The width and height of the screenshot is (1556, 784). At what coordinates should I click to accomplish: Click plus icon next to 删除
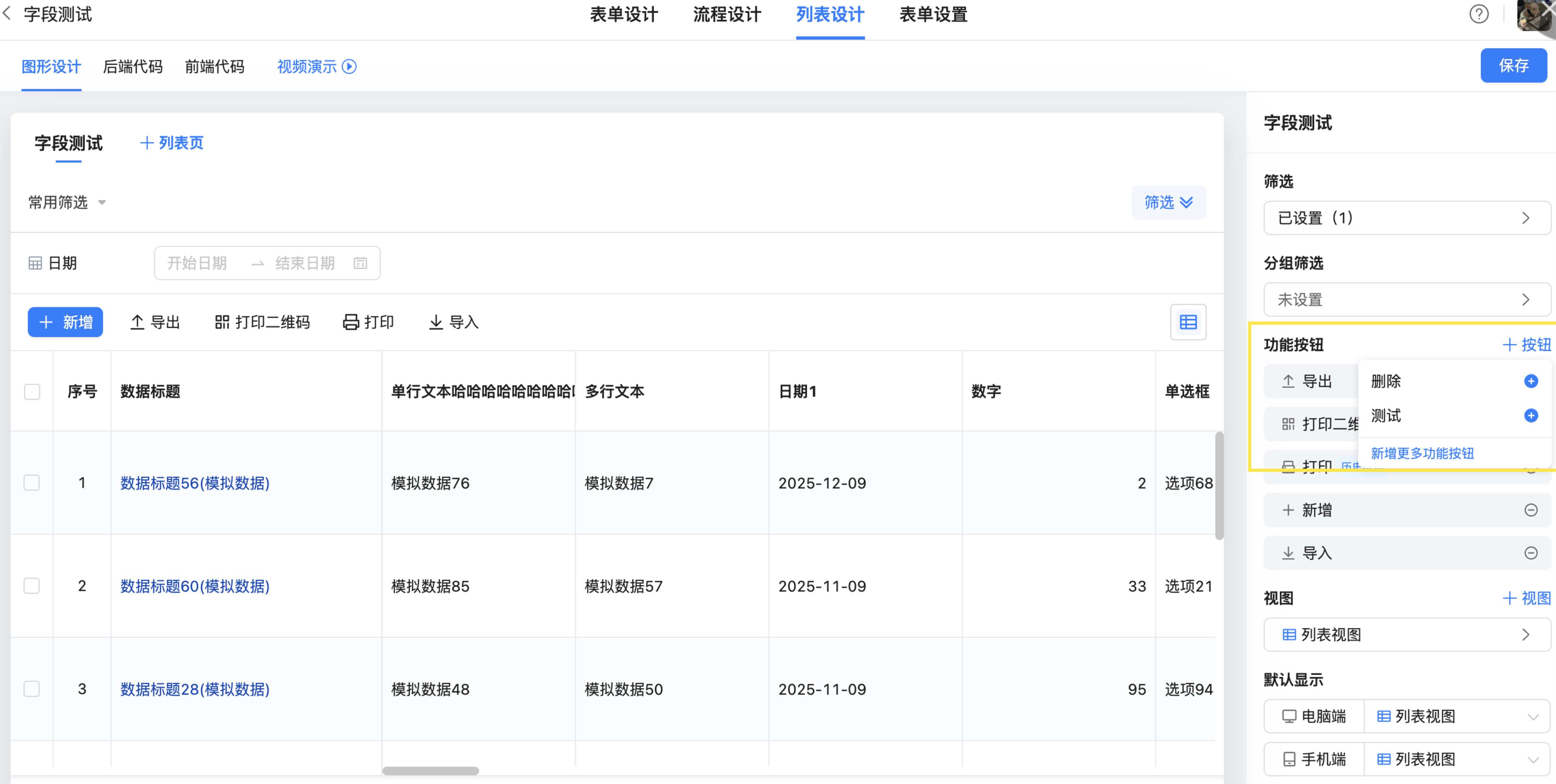(1531, 381)
